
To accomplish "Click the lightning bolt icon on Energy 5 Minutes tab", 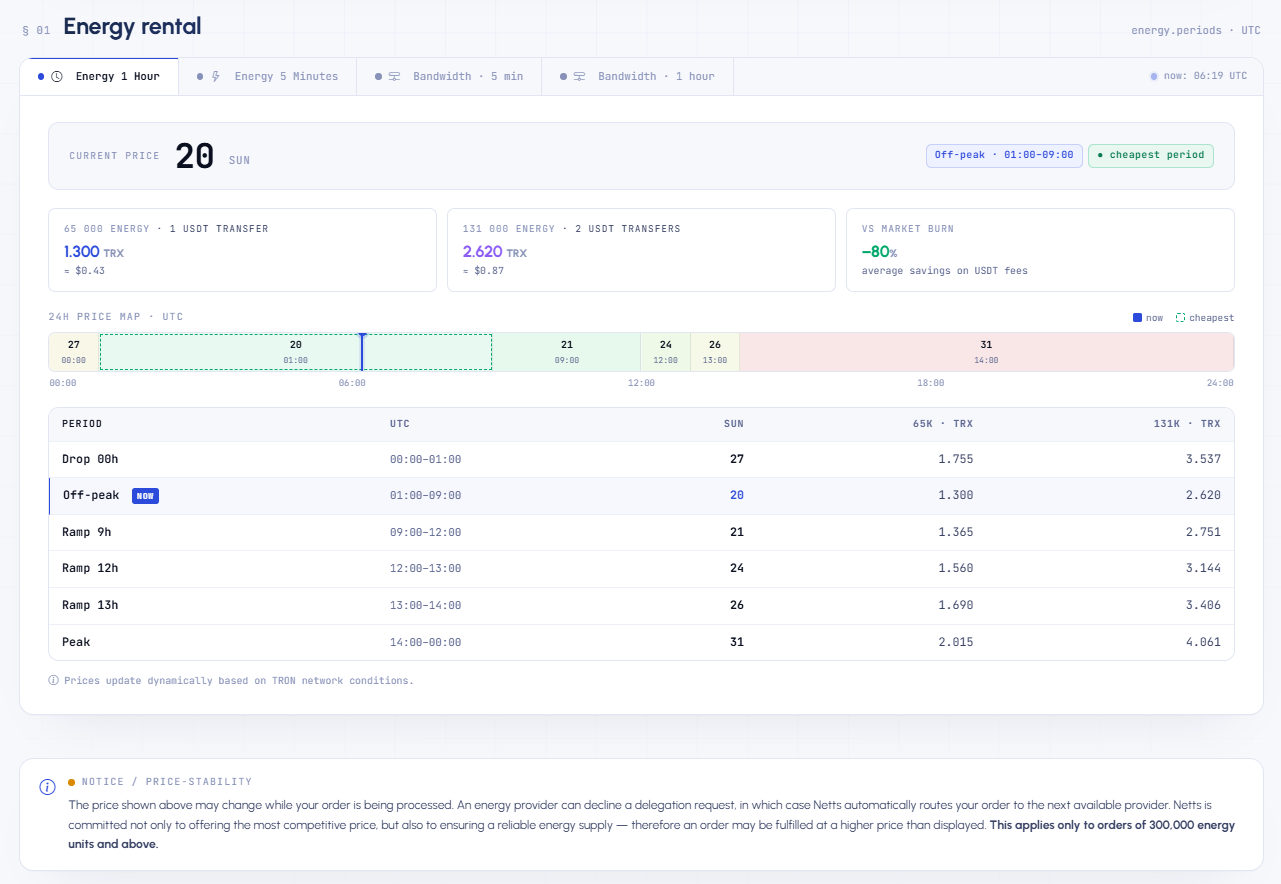I will tap(215, 76).
